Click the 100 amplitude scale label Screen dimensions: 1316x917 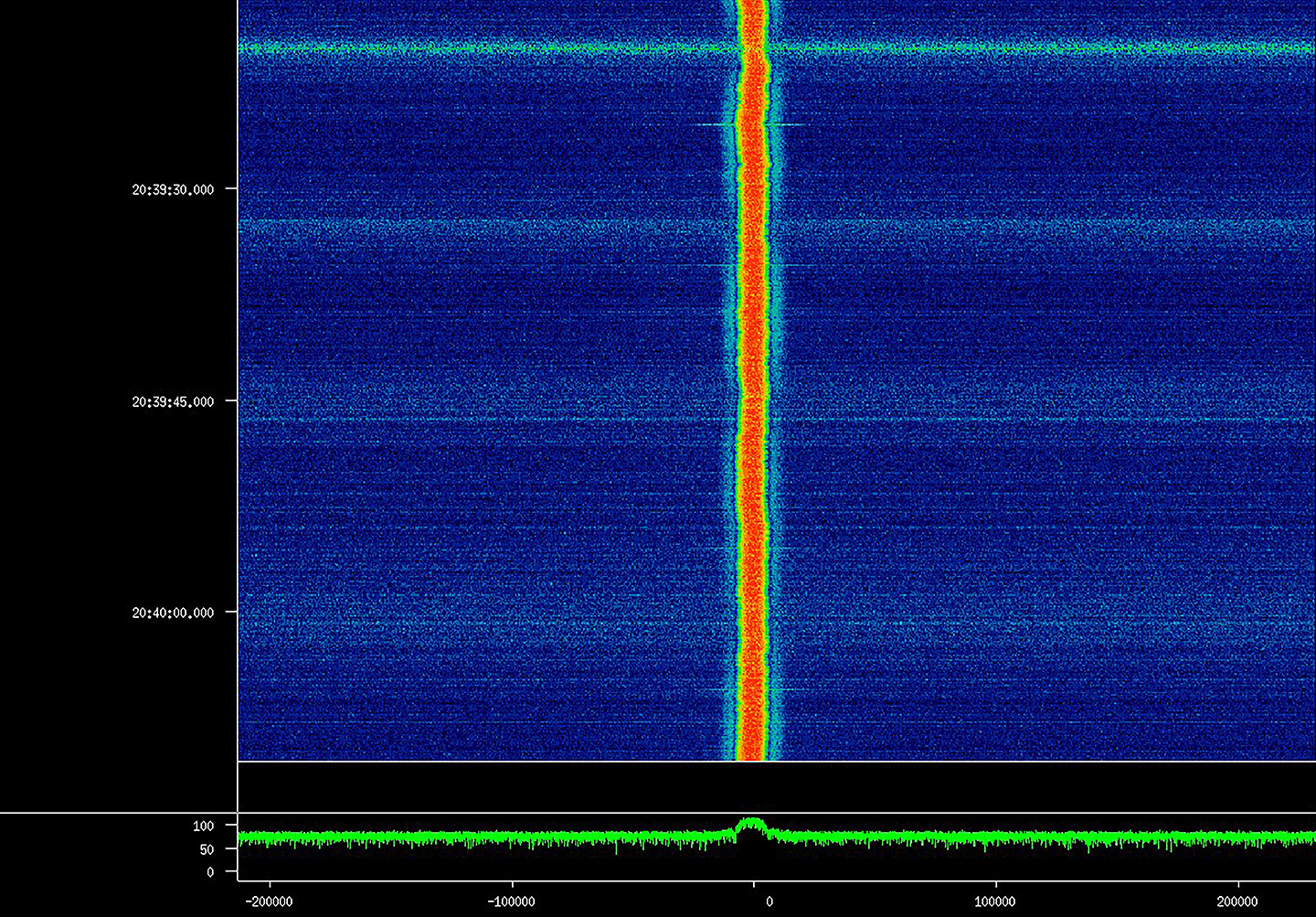(x=203, y=826)
